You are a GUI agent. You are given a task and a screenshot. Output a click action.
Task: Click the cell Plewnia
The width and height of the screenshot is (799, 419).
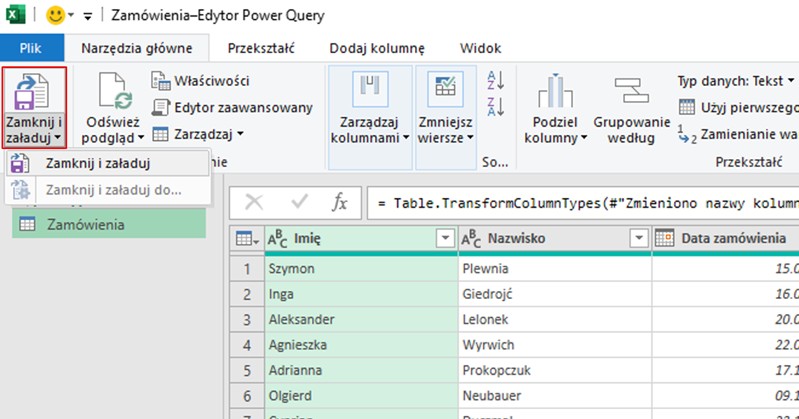coord(555,268)
